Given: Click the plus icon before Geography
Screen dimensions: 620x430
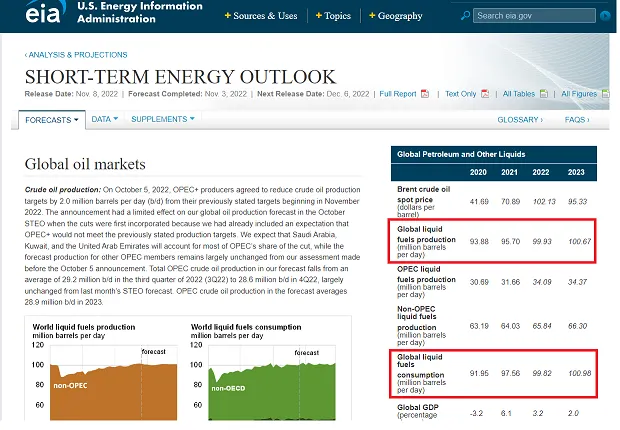Looking at the screenshot, I should (x=371, y=16).
